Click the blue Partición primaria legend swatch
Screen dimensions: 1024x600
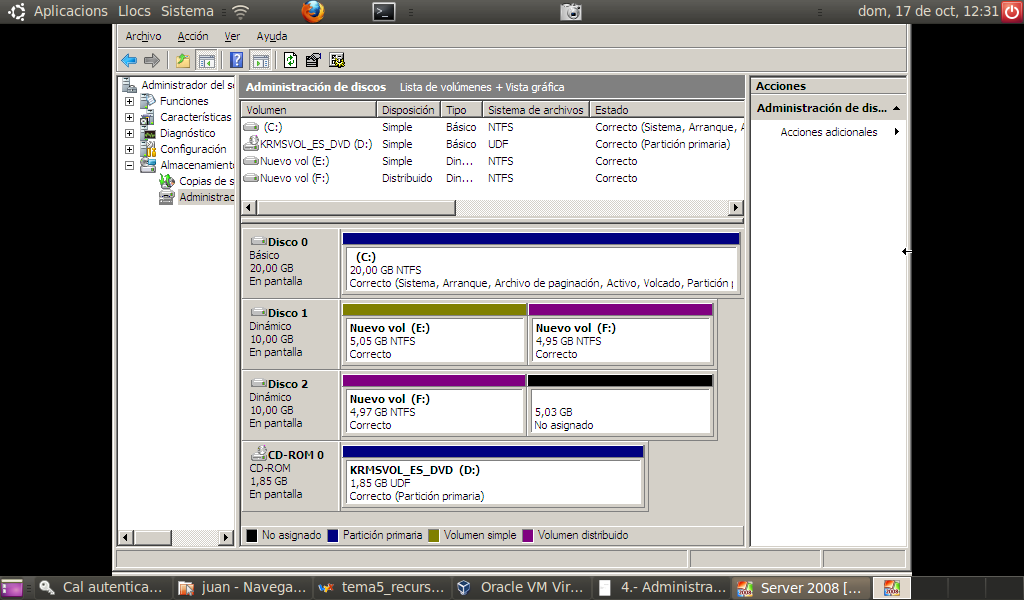click(x=332, y=536)
